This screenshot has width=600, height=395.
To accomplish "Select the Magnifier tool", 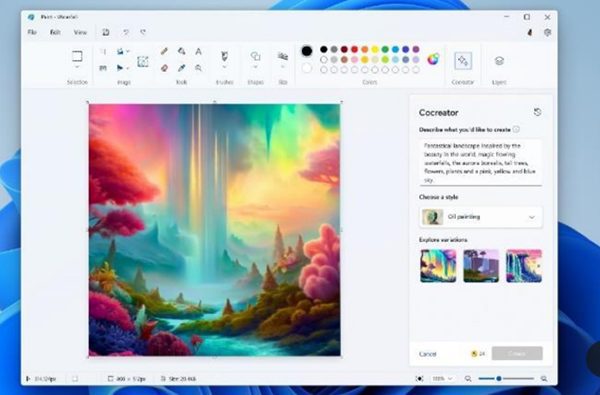I will coord(198,68).
